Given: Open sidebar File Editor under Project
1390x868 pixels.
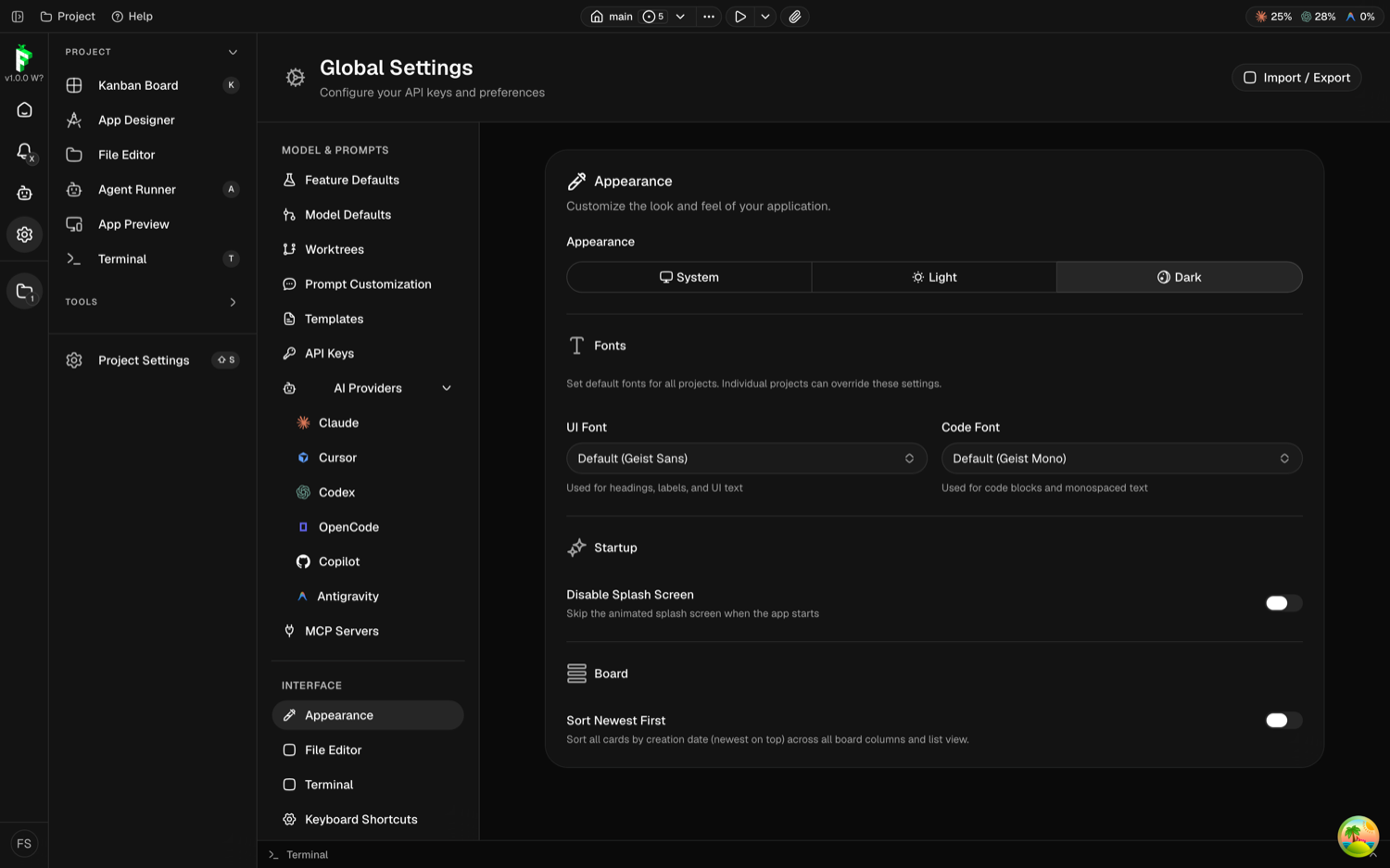Looking at the screenshot, I should tap(152, 155).
